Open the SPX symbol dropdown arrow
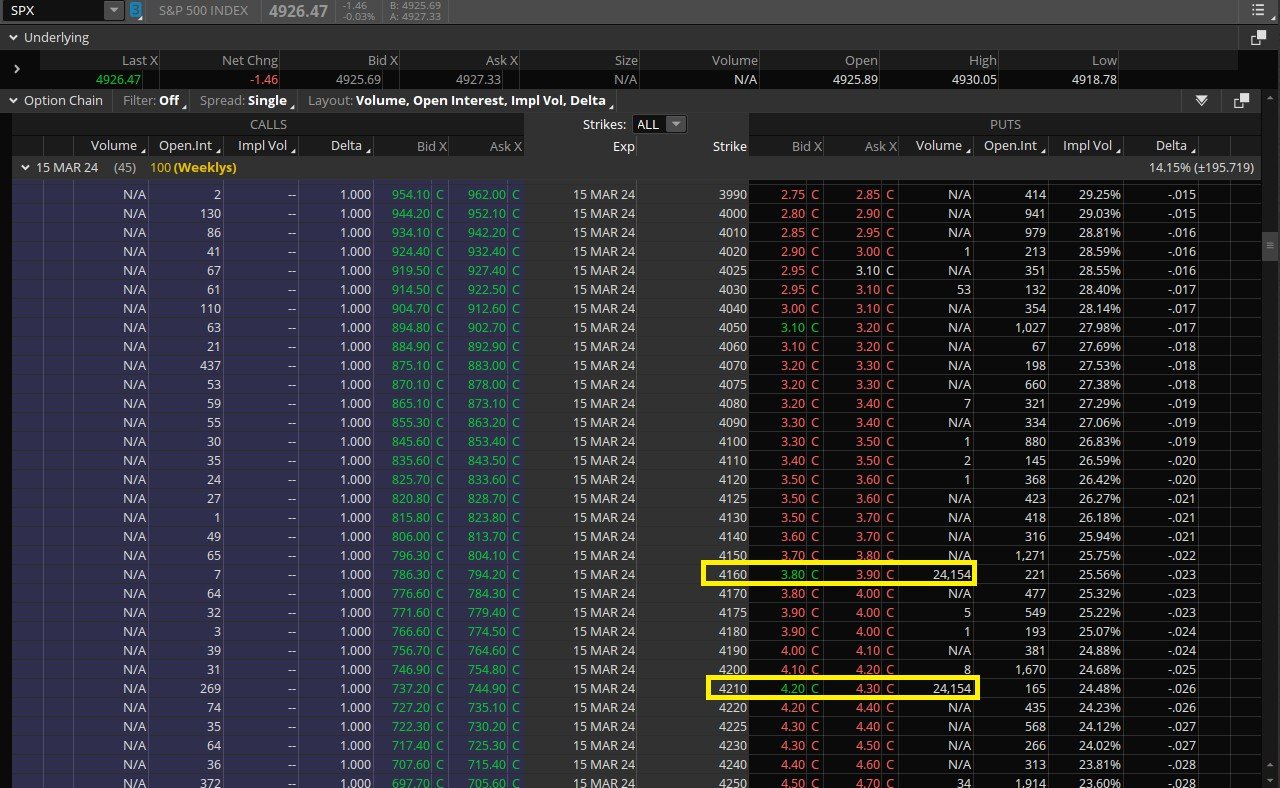The image size is (1280, 788). (x=113, y=11)
